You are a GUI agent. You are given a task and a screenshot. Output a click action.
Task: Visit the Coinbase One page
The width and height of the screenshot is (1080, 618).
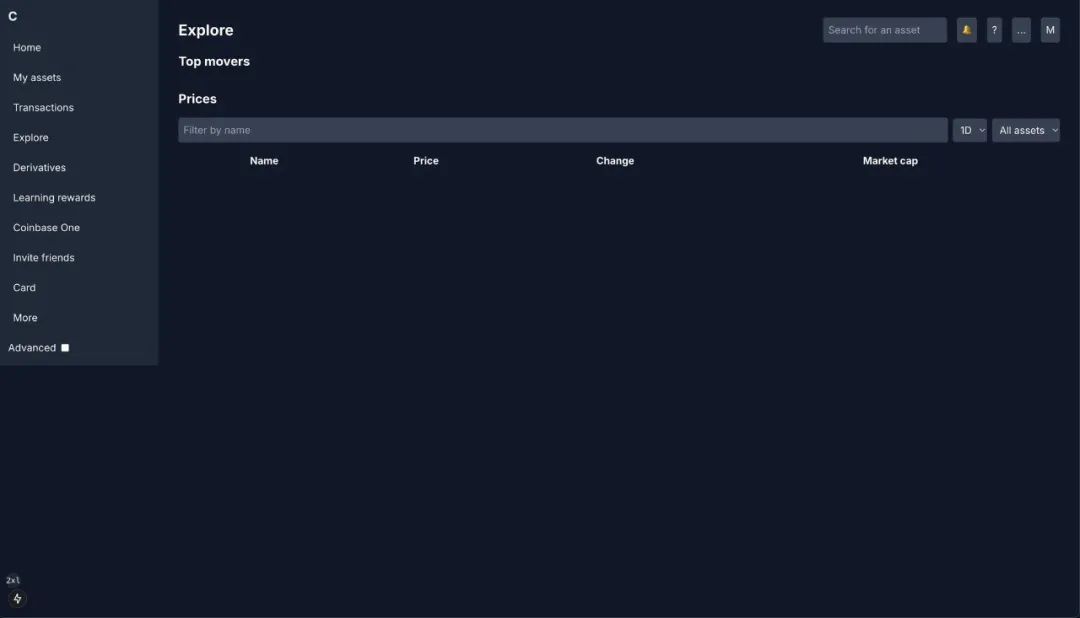(x=46, y=227)
